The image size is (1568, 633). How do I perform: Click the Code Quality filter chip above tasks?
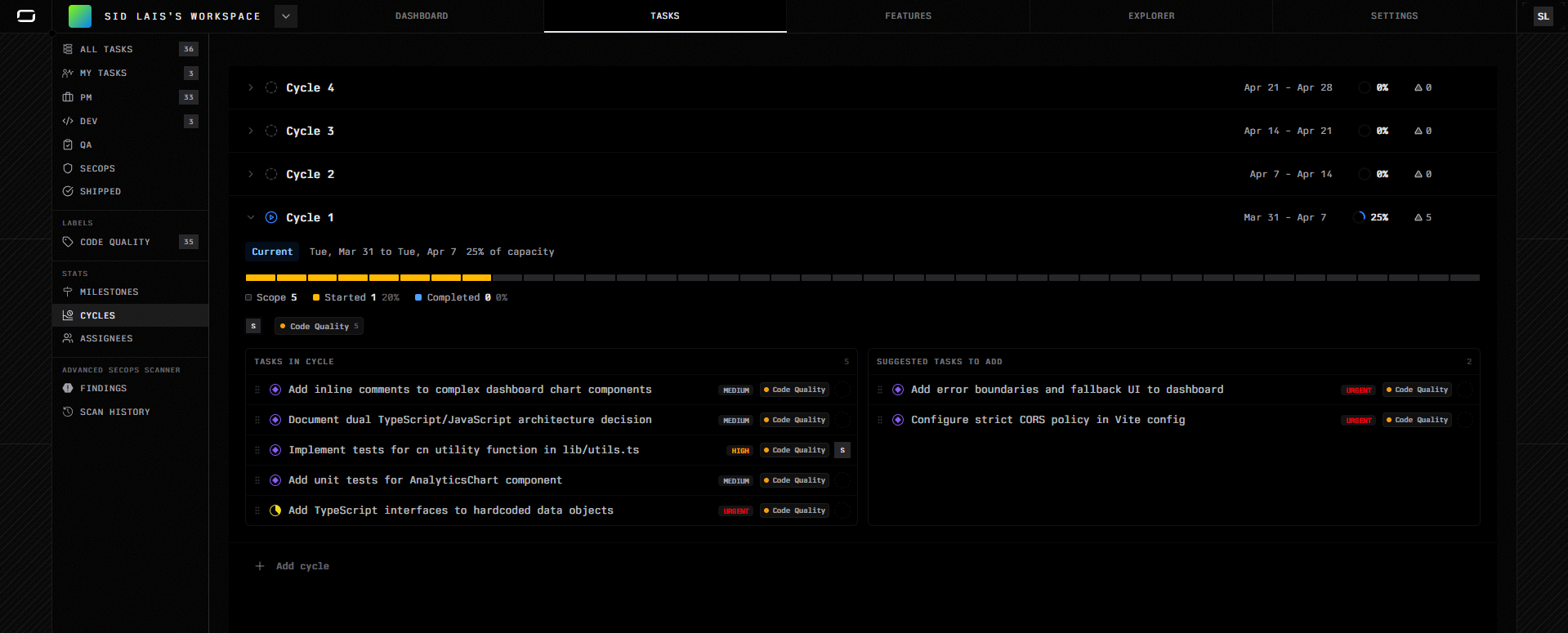pyautogui.click(x=319, y=327)
